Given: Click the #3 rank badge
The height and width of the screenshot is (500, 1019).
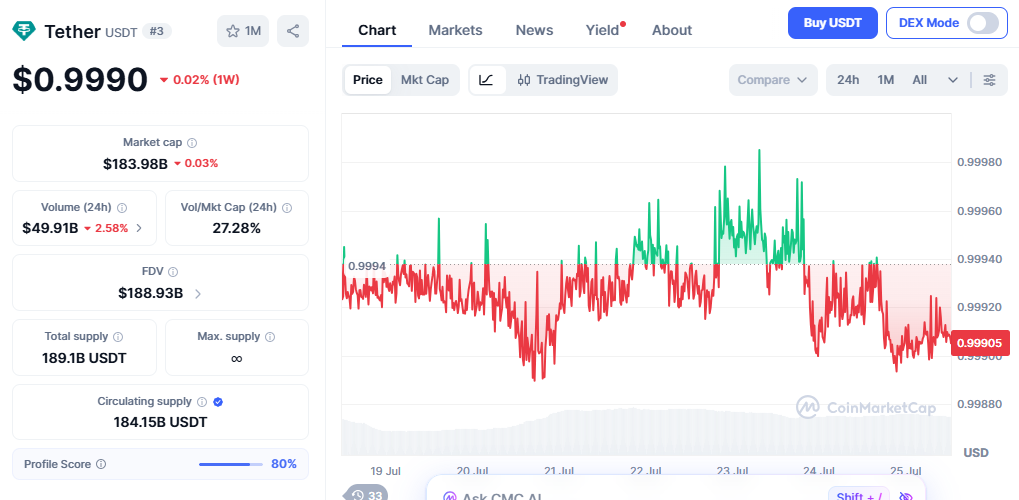Looking at the screenshot, I should (x=157, y=31).
